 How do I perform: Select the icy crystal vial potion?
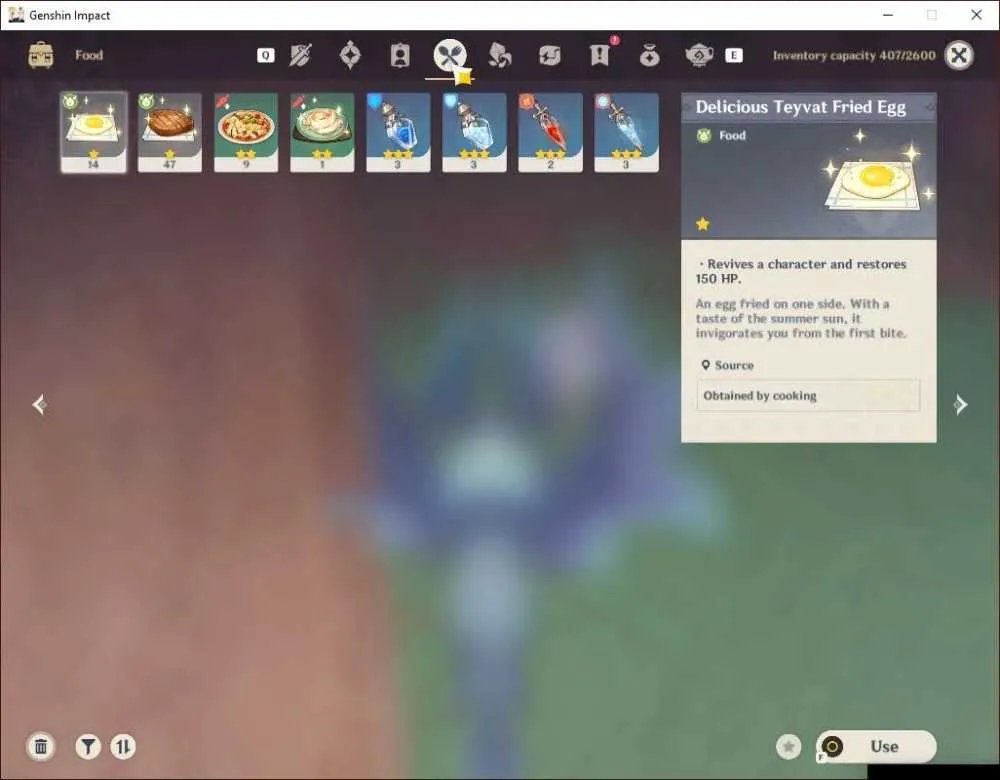point(626,132)
